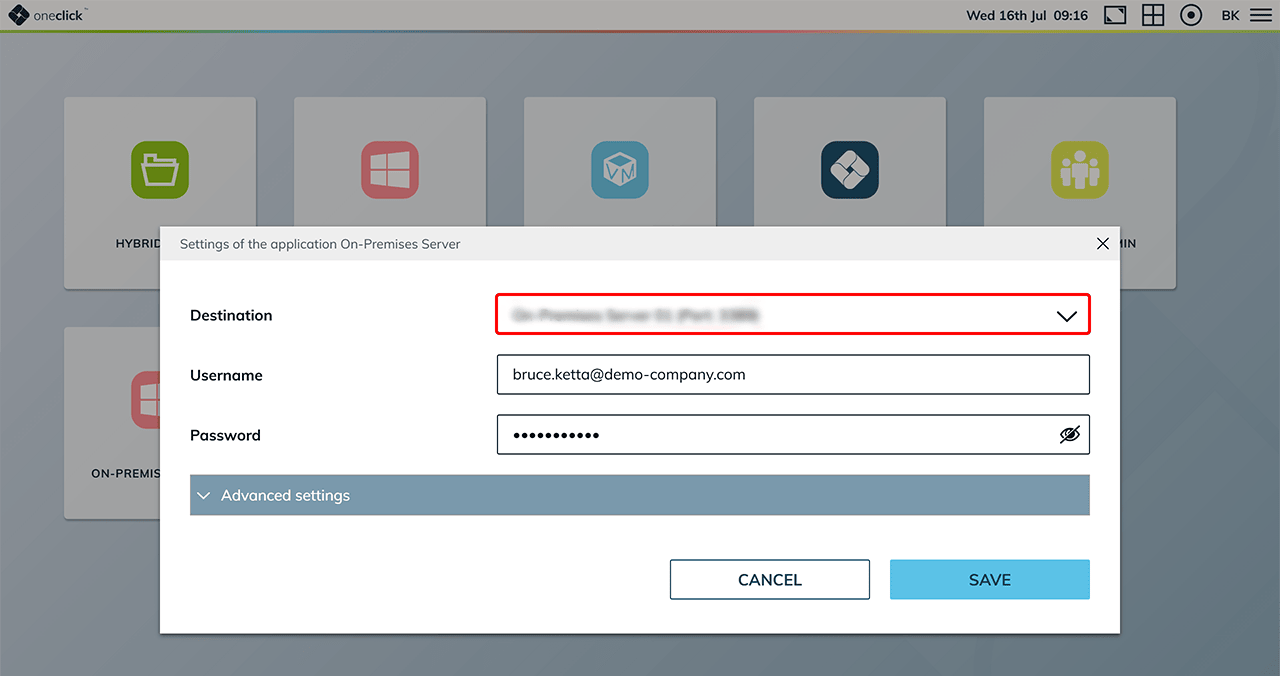Click the Destination dropdown chevron arrow
The height and width of the screenshot is (676, 1280).
(x=1066, y=316)
